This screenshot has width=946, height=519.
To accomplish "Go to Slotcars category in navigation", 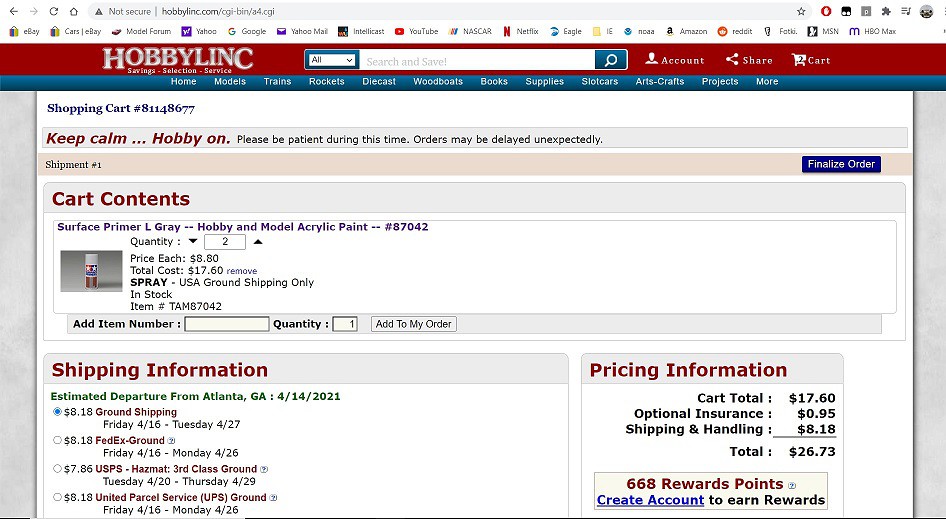I will point(599,82).
